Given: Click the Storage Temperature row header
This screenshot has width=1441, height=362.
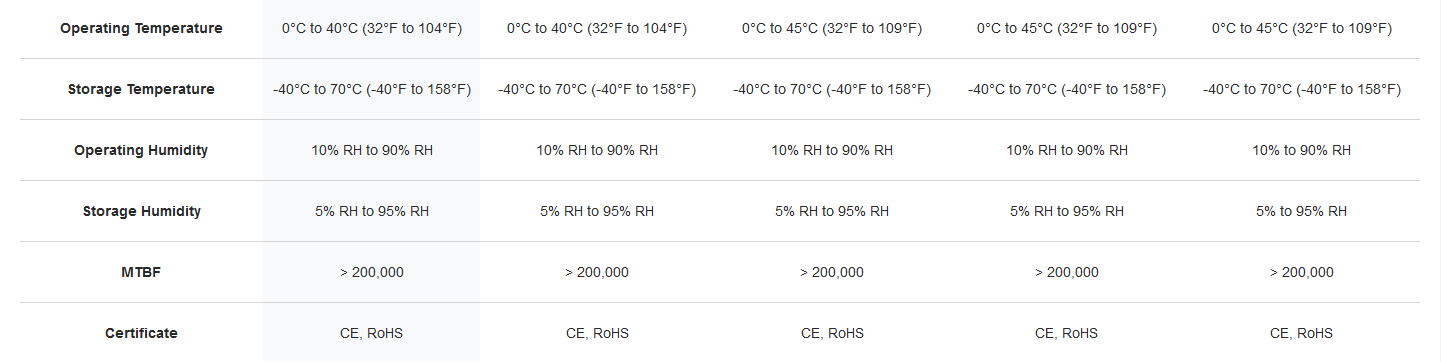Looking at the screenshot, I should coord(141,89).
